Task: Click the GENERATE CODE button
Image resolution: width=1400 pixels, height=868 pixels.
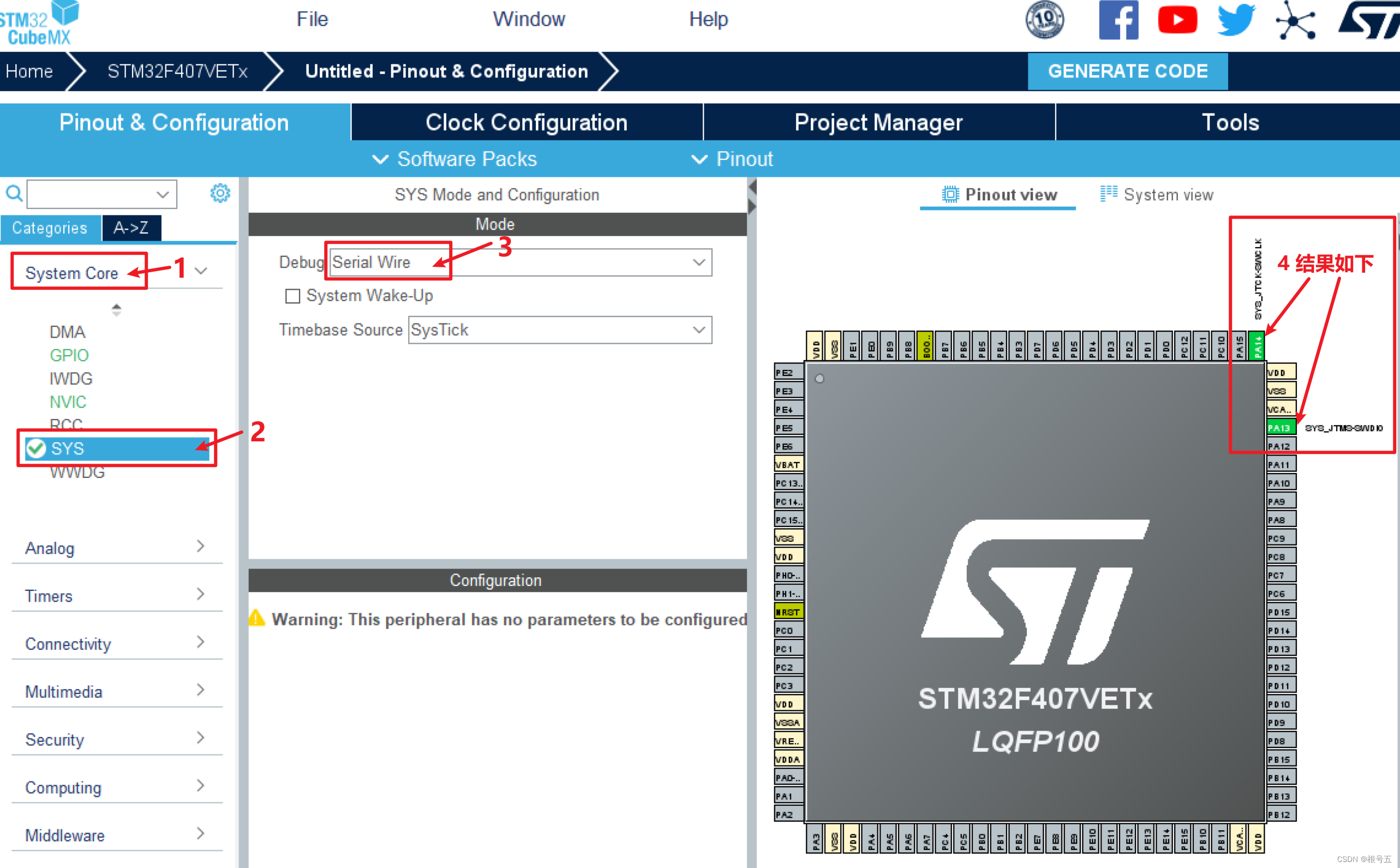Action: [1127, 71]
